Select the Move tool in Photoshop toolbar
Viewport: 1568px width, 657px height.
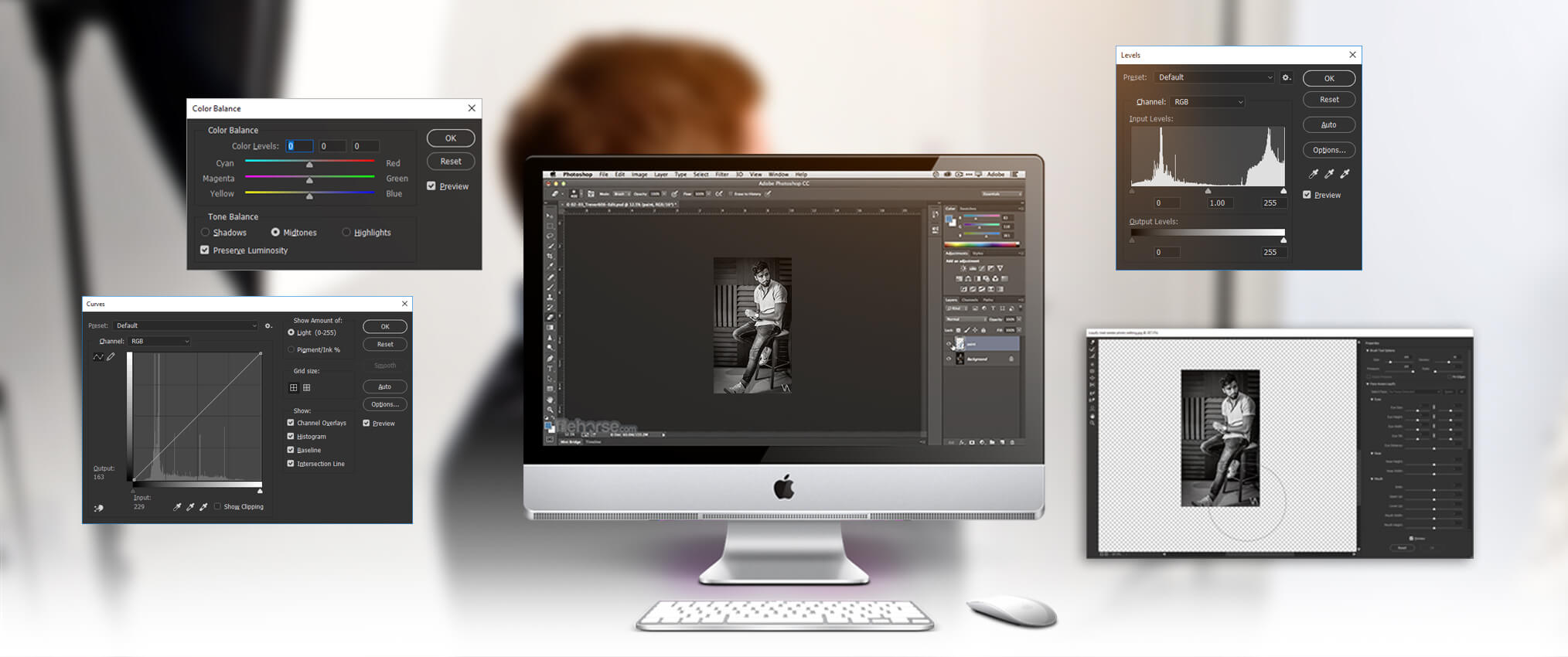[x=549, y=216]
